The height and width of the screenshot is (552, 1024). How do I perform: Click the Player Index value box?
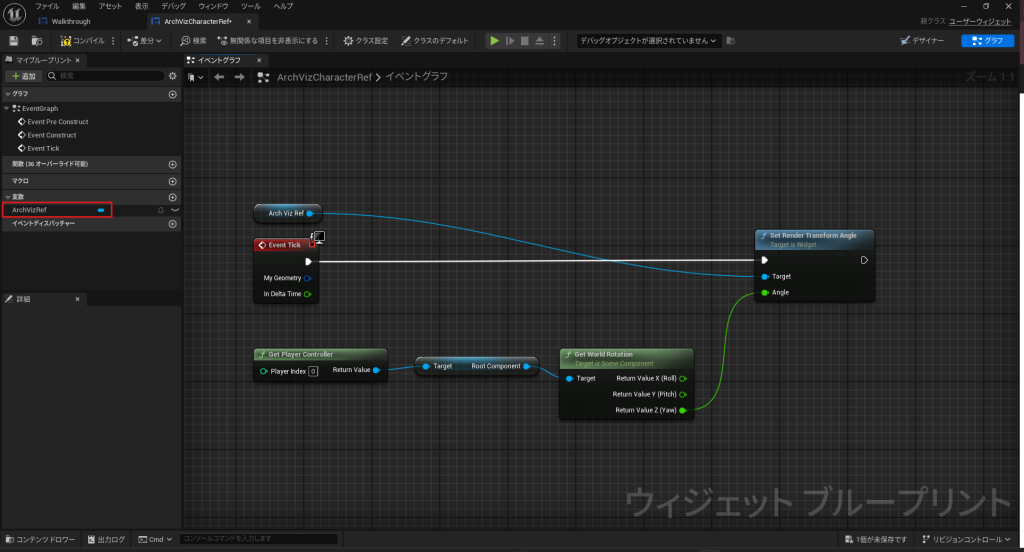tap(313, 371)
